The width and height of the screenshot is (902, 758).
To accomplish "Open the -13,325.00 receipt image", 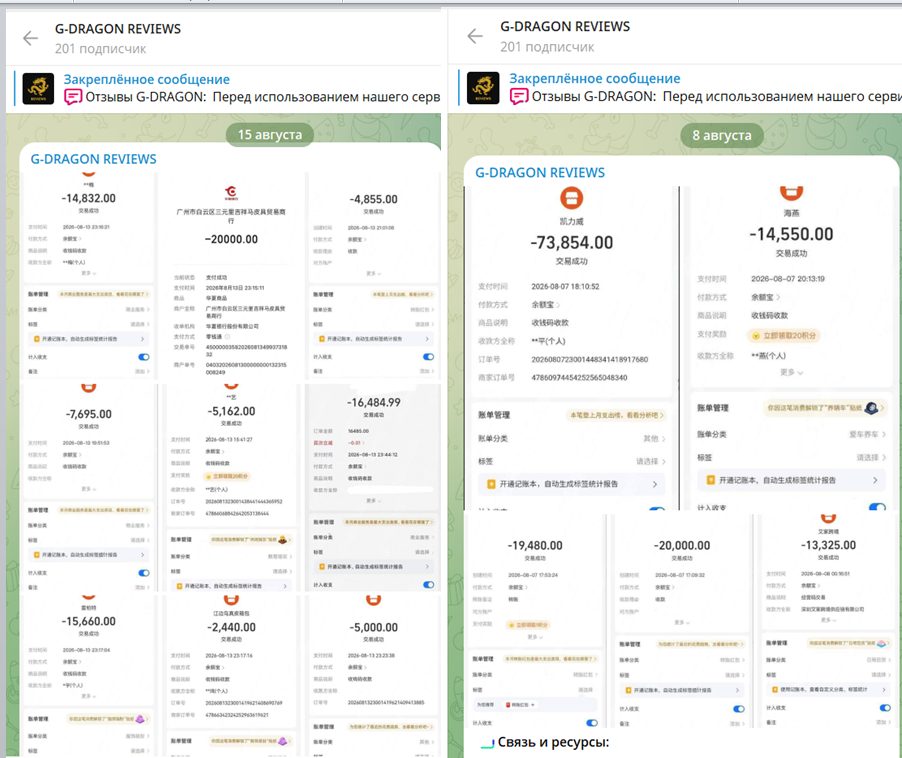I will click(x=828, y=621).
